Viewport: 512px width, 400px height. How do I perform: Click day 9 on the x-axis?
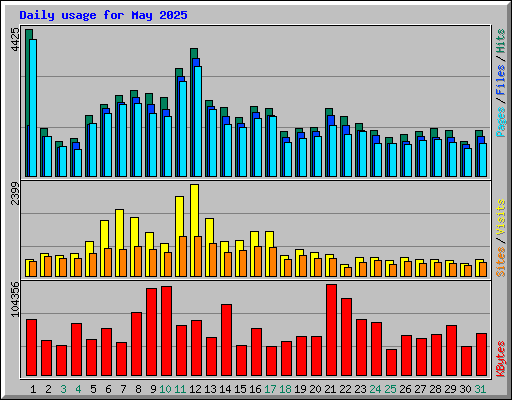153,389
